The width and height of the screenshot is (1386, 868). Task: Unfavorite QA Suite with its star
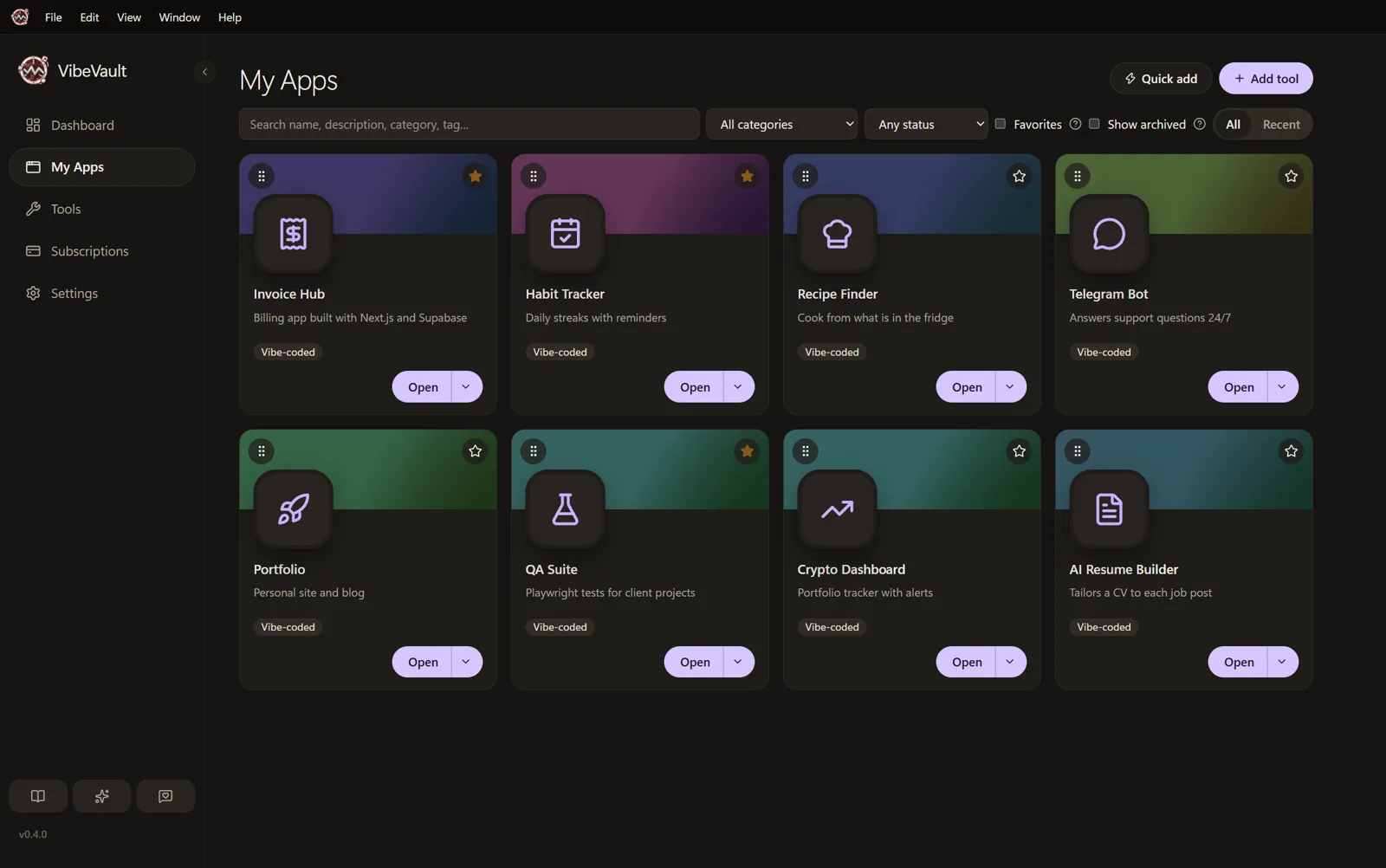click(747, 450)
